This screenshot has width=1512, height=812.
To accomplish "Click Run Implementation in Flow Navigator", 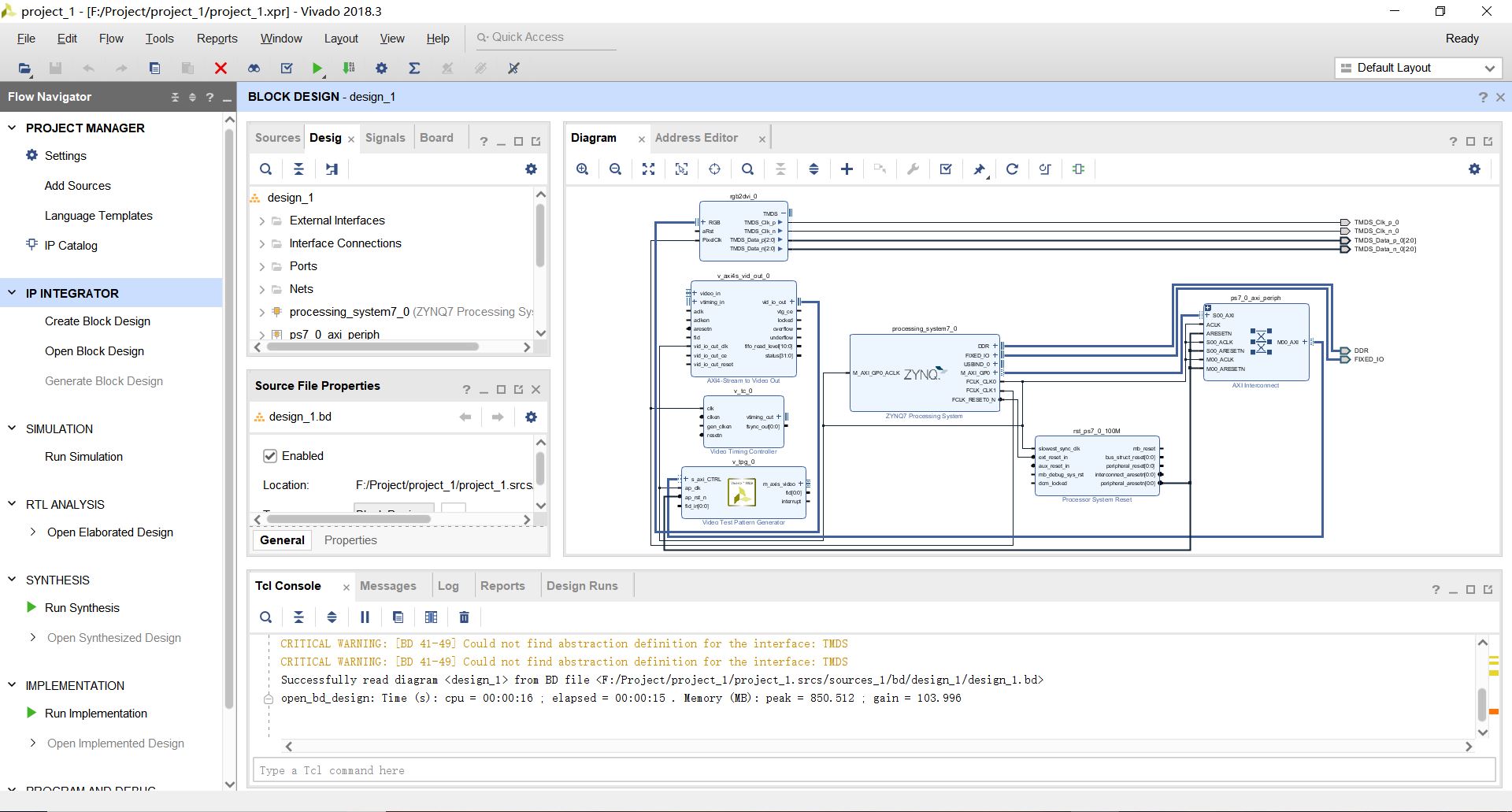I will tap(96, 714).
